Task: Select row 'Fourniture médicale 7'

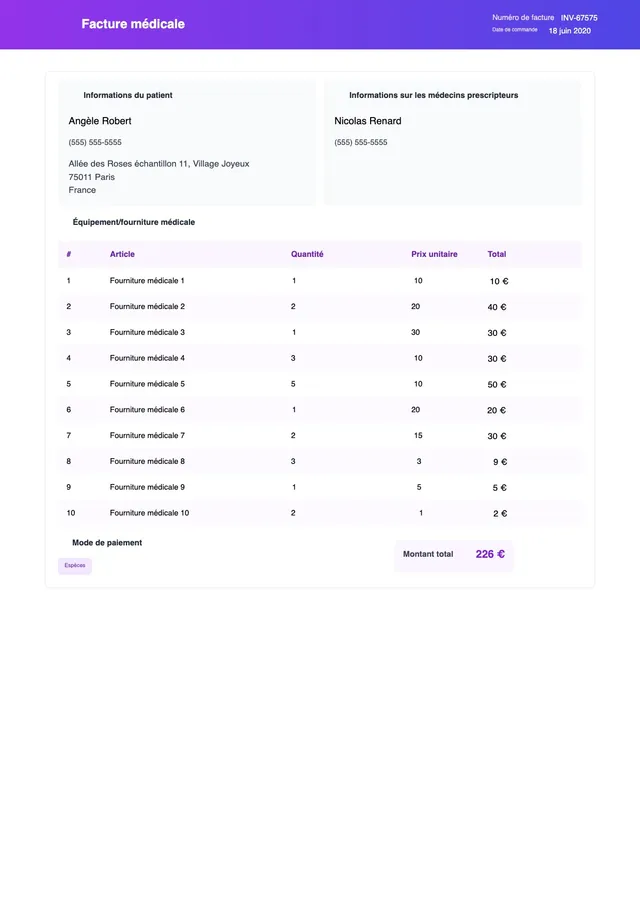Action: coord(320,436)
